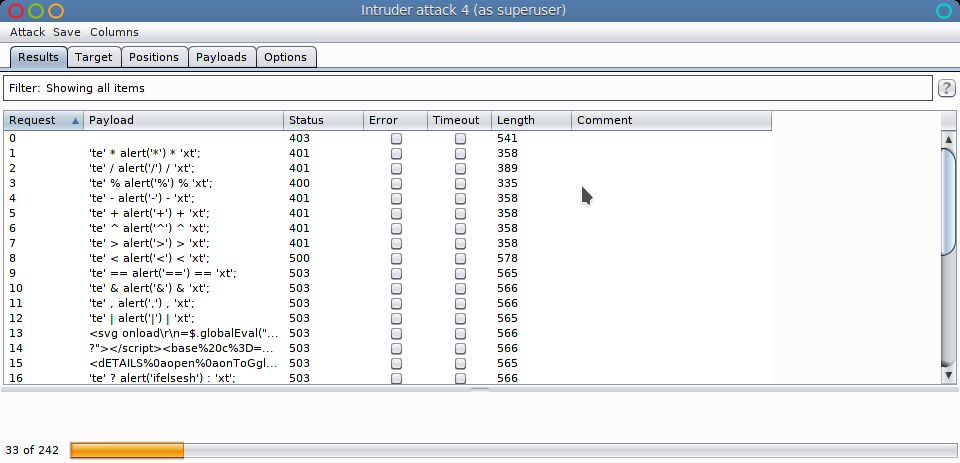Toggle Error checkbox for request 3
Image resolution: width=960 pixels, height=463 pixels.
pos(396,183)
